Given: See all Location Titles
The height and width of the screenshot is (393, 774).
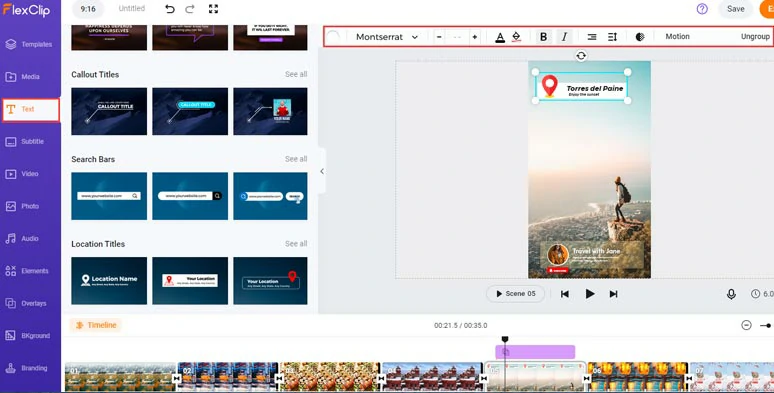Looking at the screenshot, I should [x=296, y=244].
